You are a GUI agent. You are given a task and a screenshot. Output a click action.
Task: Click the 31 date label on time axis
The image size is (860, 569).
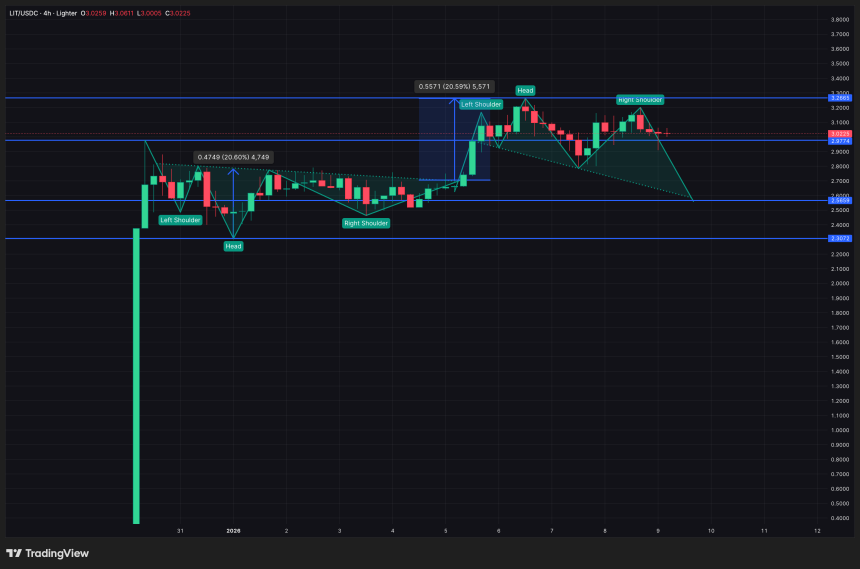pos(180,530)
